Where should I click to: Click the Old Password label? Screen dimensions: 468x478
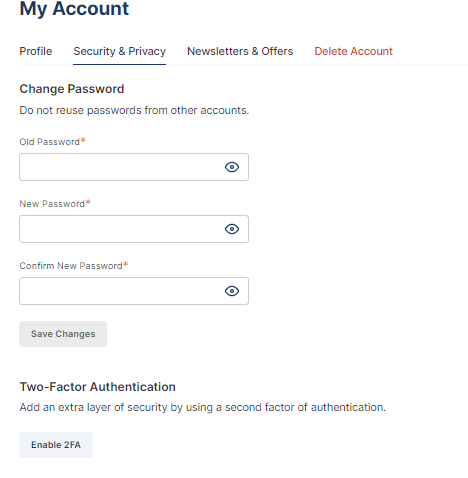point(52,142)
